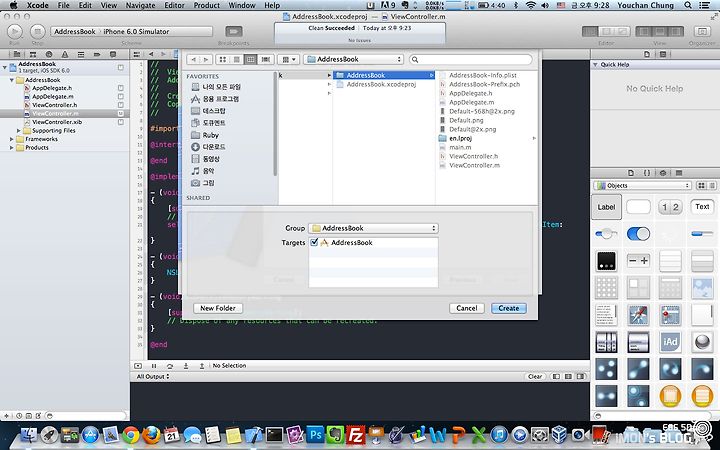Viewport: 720px width, 450px height.
Task: Go forward in file dialog navigation
Action: point(206,60)
